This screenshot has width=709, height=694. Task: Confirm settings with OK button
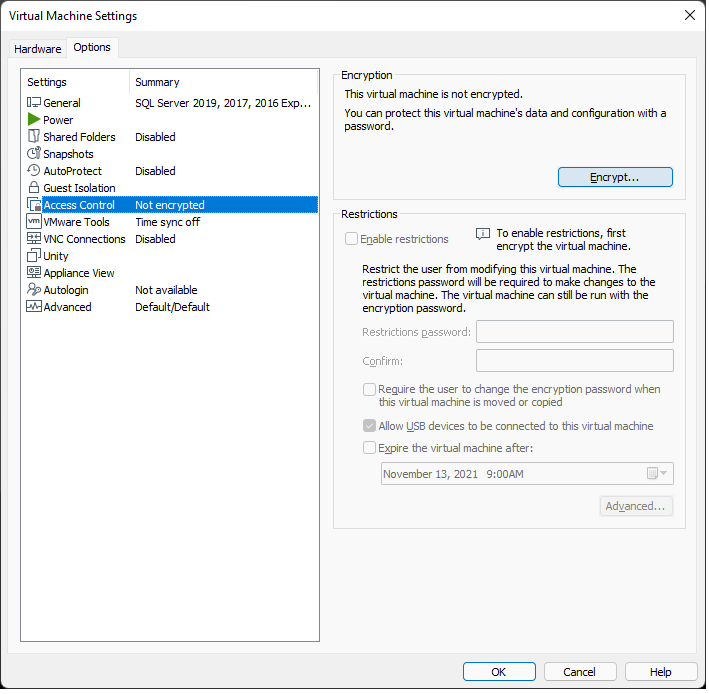[501, 674]
